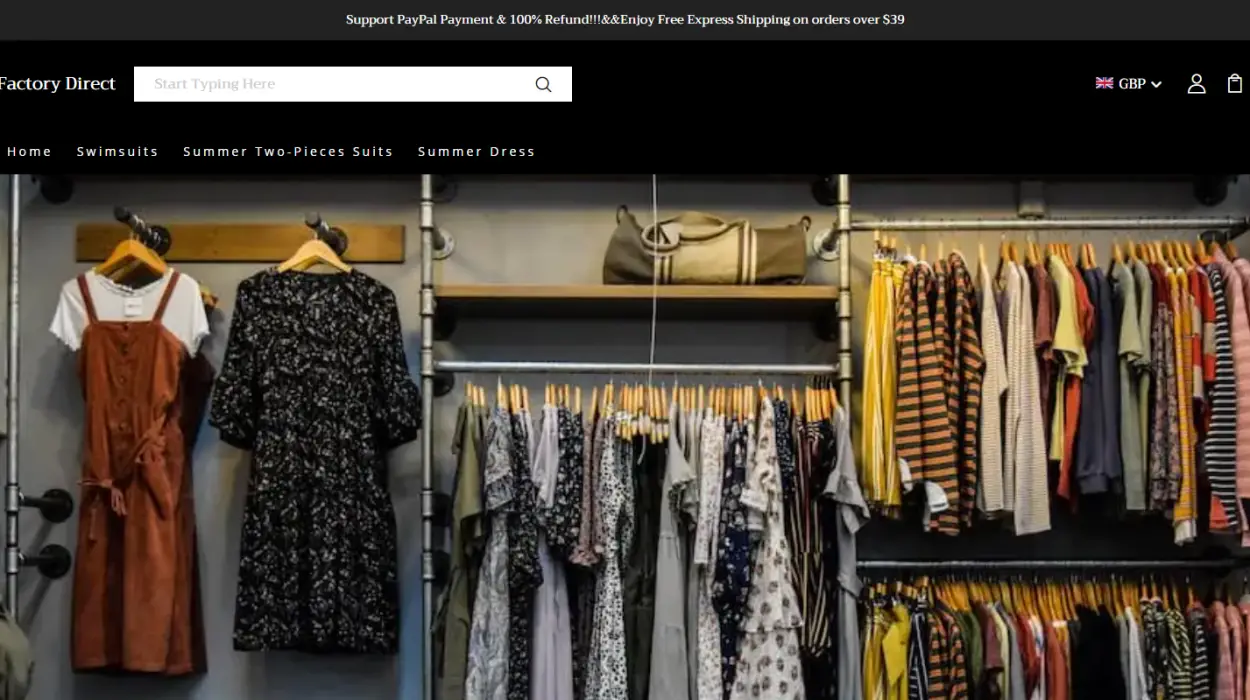Click the Factory Direct store logo
Viewport: 1250px width, 700px height.
(x=57, y=84)
